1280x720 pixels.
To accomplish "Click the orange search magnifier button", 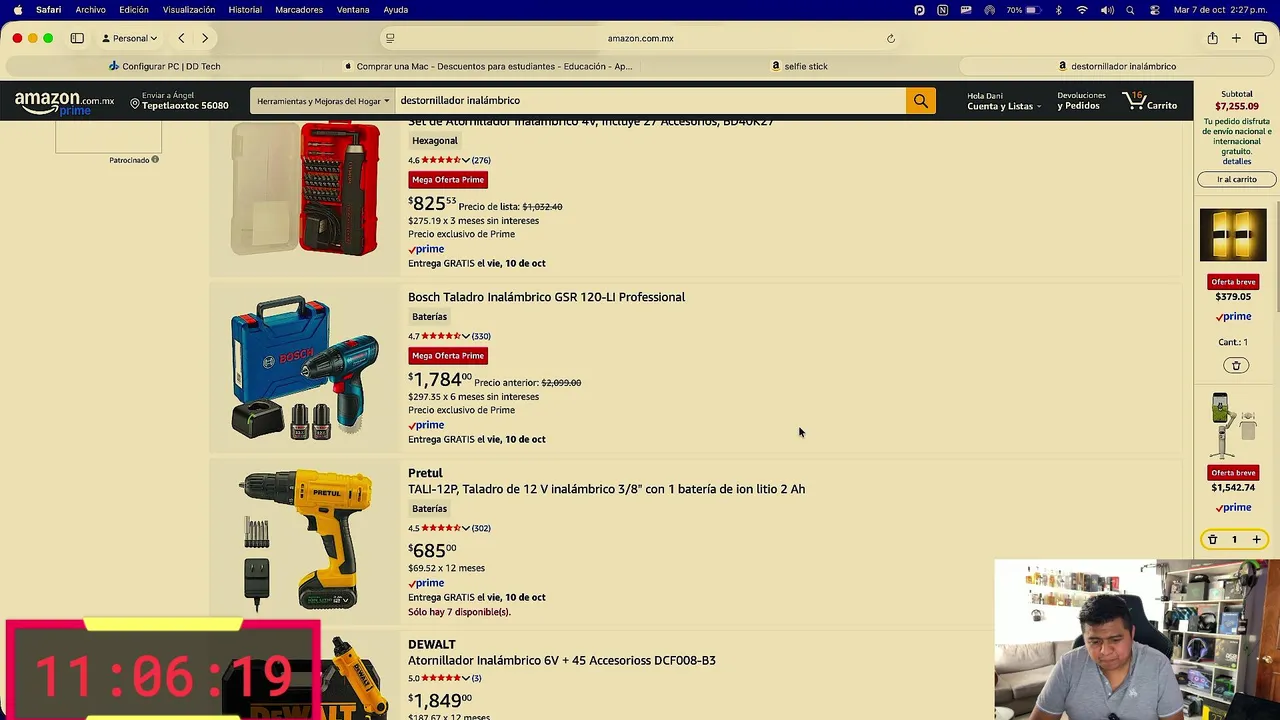I will coord(920,100).
